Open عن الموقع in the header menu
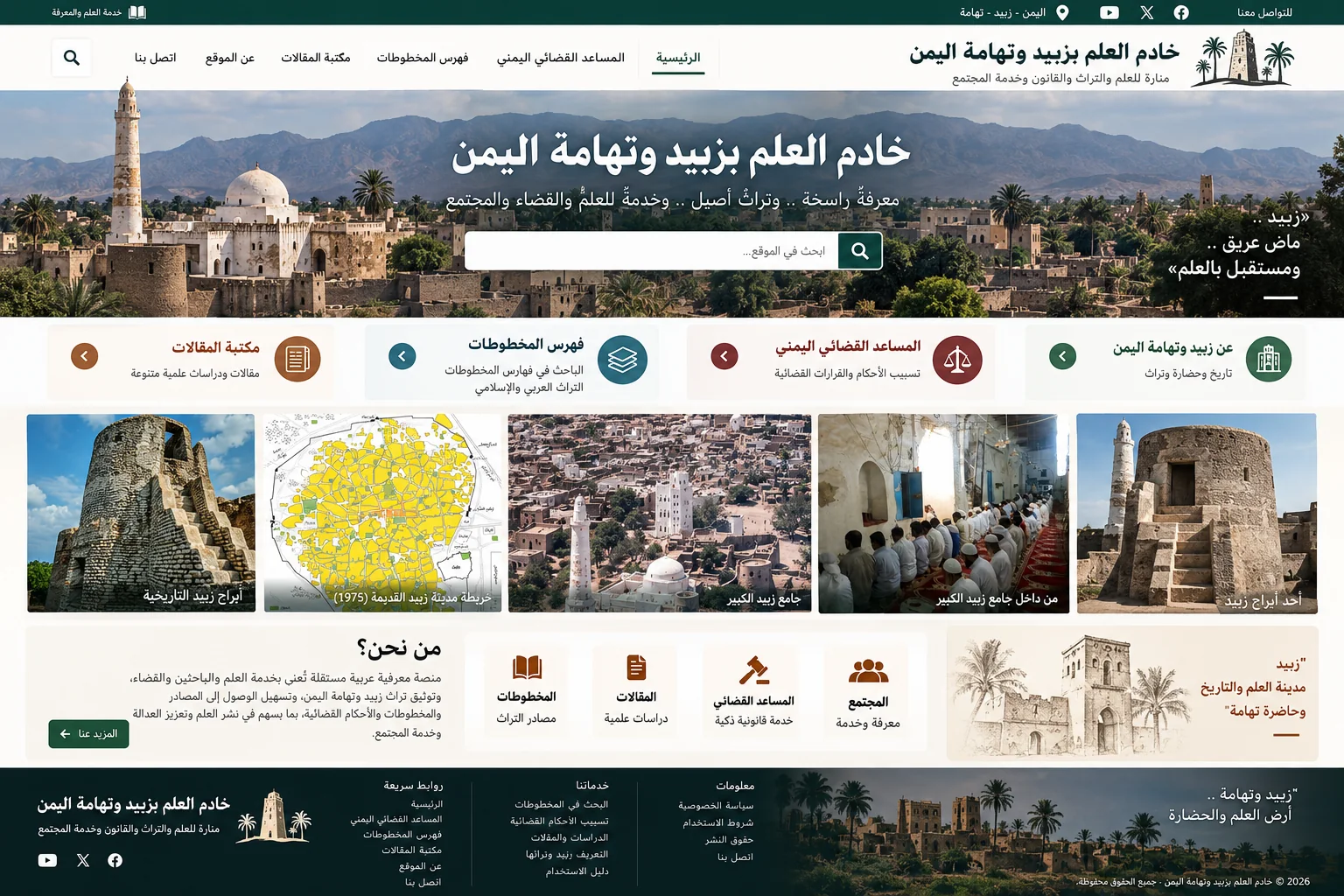This screenshot has width=1344, height=896. pos(230,58)
